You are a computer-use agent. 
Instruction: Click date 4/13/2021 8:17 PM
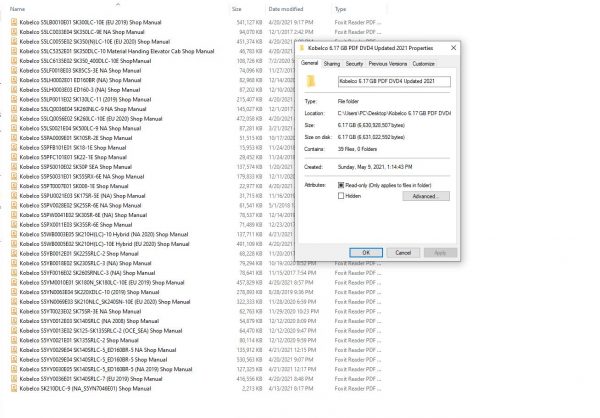coord(291,388)
